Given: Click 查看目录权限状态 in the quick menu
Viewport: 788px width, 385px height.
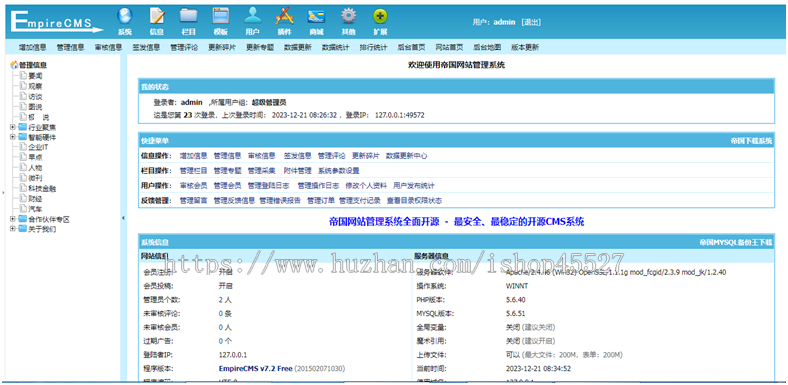Looking at the screenshot, I should [x=414, y=200].
